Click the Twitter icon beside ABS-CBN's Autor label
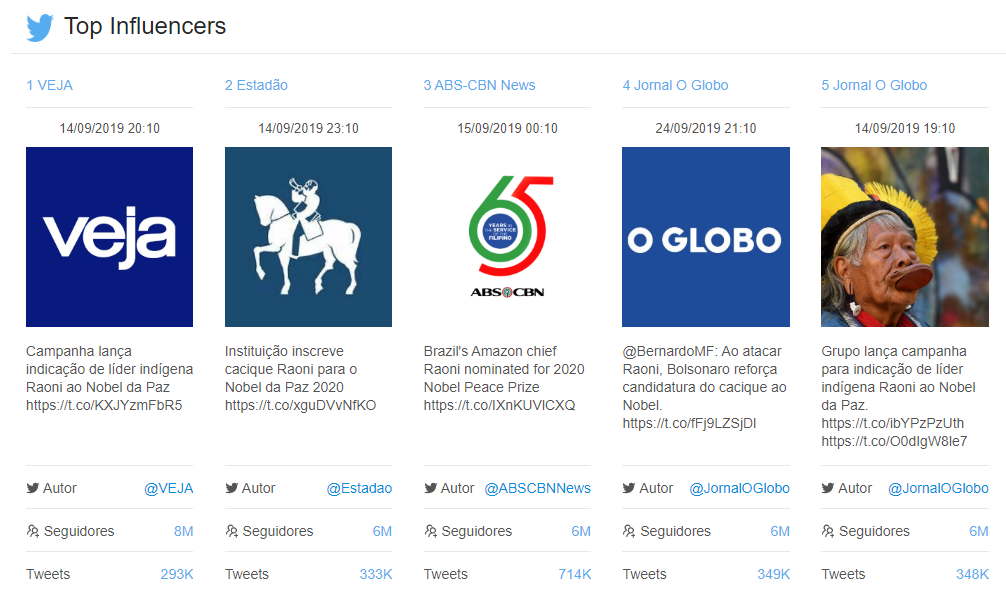 point(430,488)
